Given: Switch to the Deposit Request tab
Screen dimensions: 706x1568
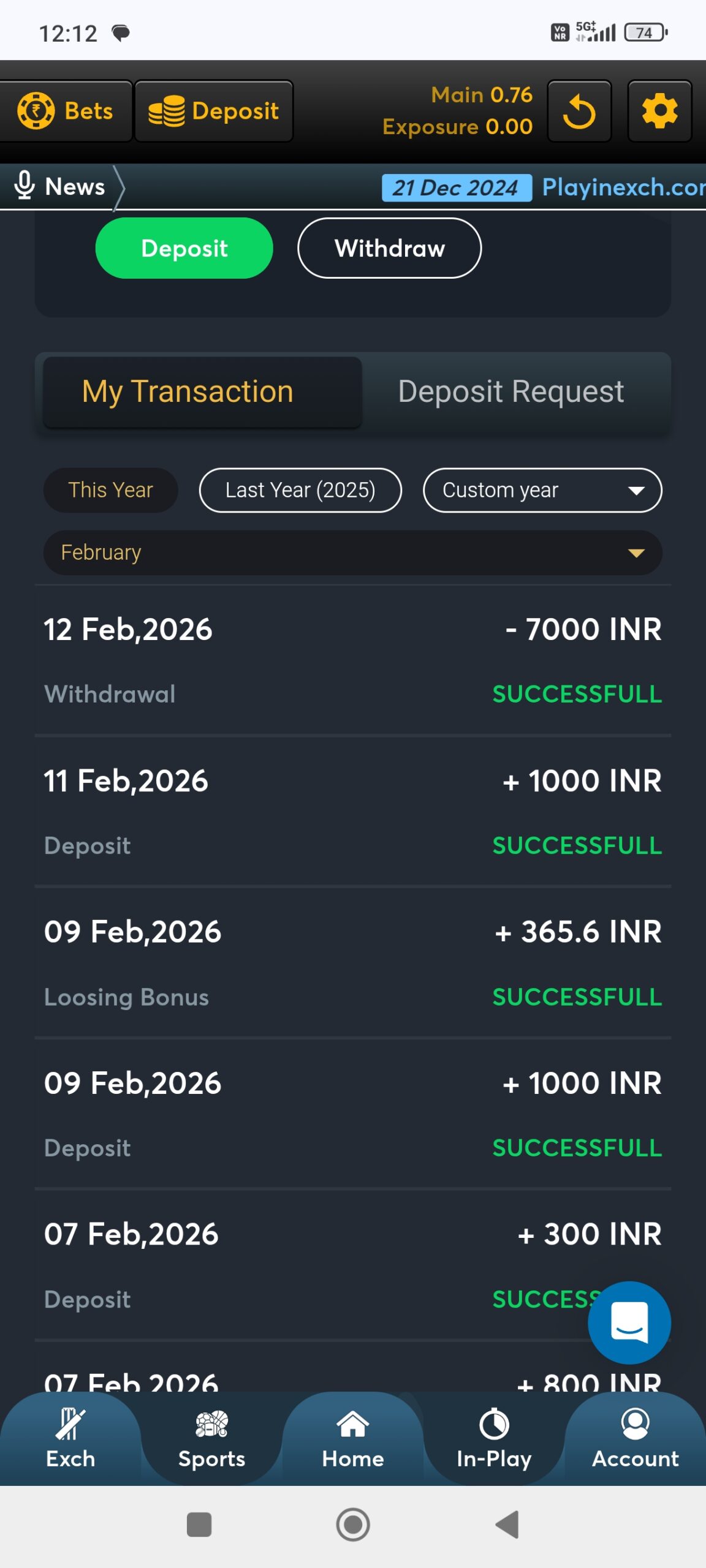Looking at the screenshot, I should (511, 391).
